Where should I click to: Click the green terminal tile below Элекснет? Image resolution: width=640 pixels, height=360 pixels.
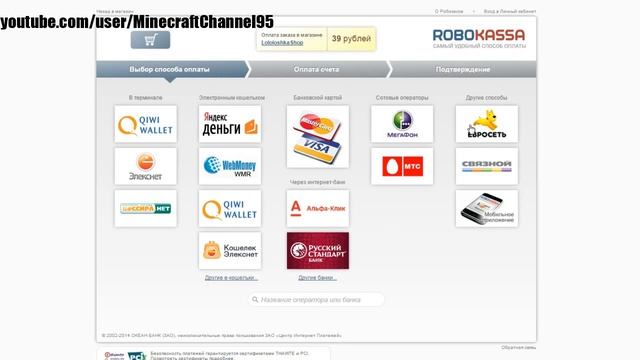click(146, 208)
